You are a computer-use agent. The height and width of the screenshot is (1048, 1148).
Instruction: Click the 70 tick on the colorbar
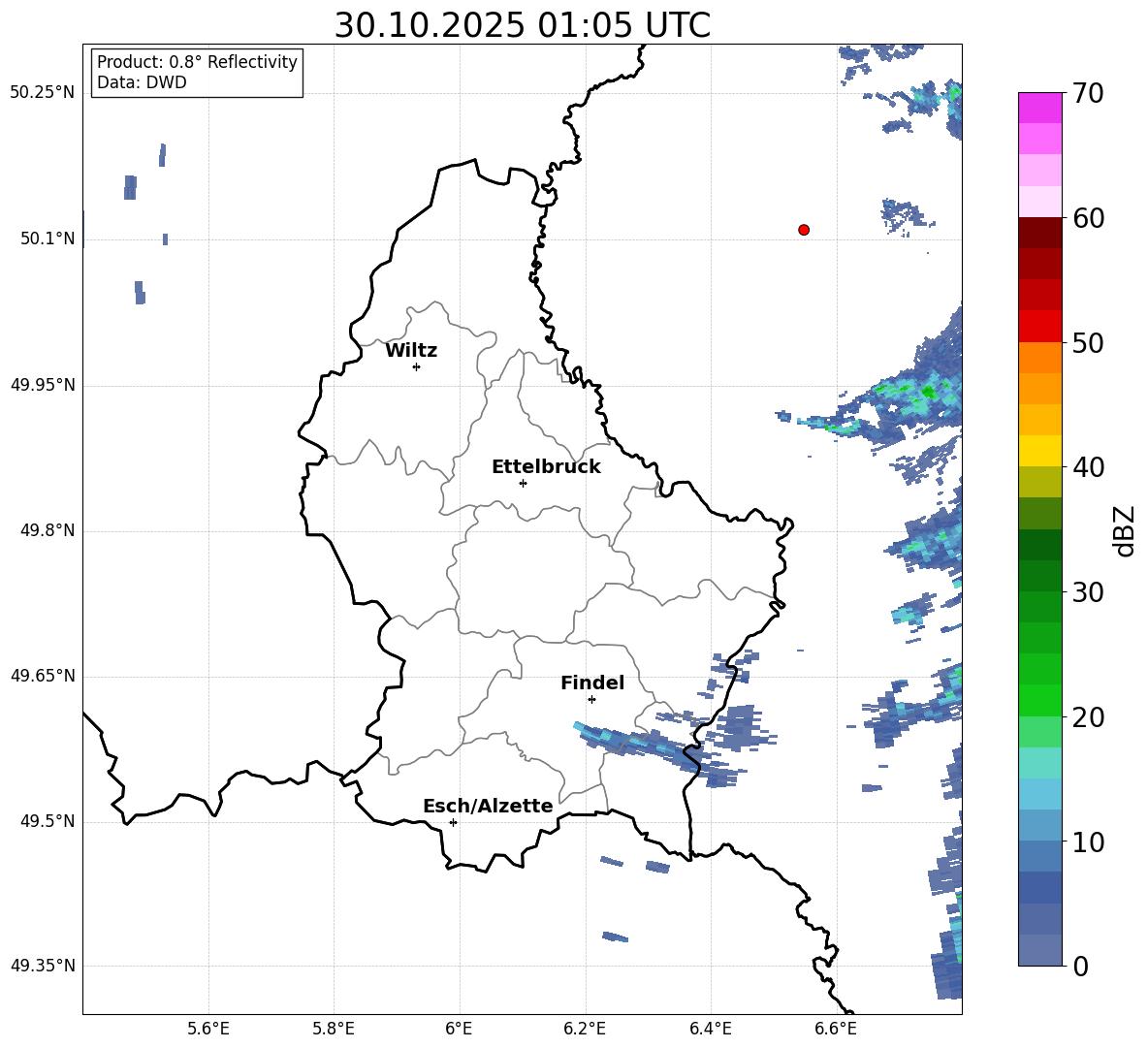point(1088,93)
